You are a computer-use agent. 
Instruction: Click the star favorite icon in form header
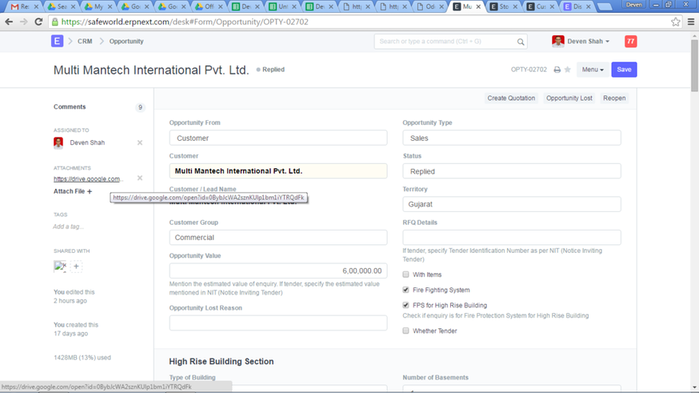[x=567, y=70]
